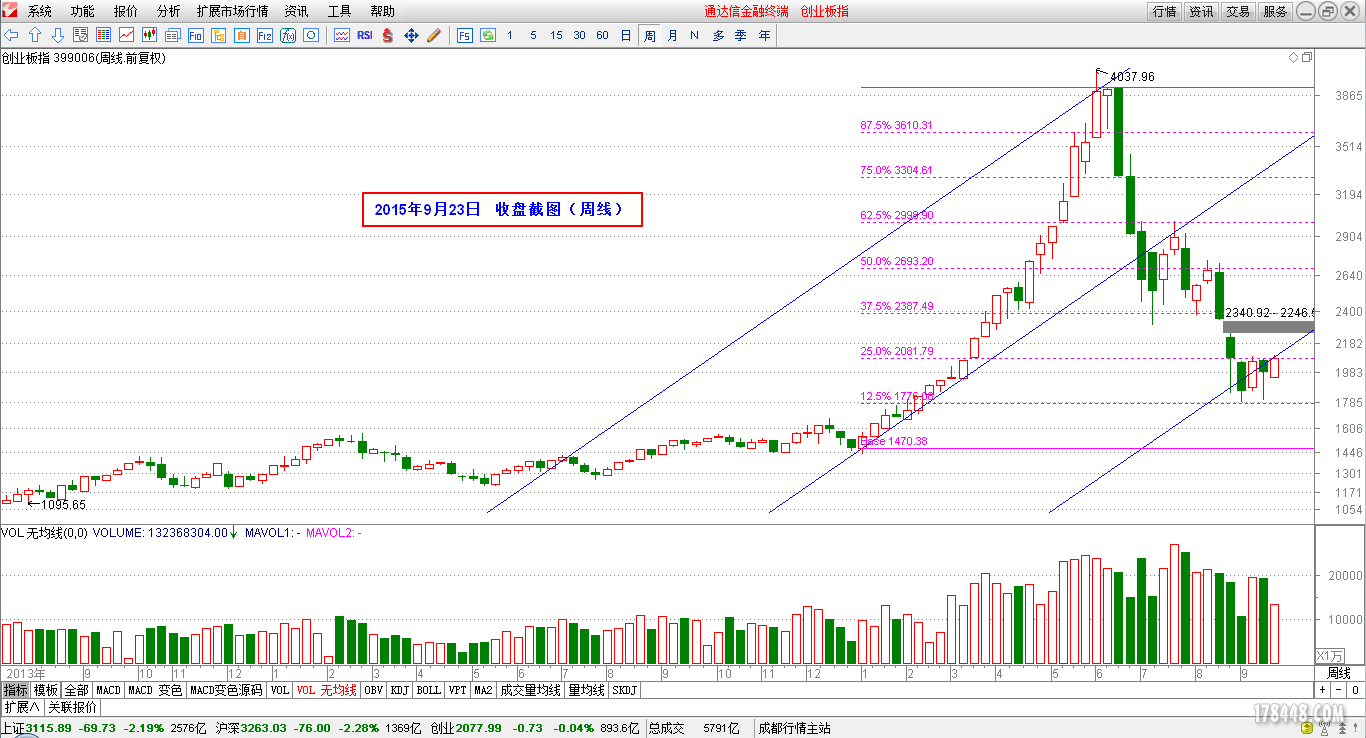Open the 分析 menu
This screenshot has width=1366, height=738.
point(169,11)
